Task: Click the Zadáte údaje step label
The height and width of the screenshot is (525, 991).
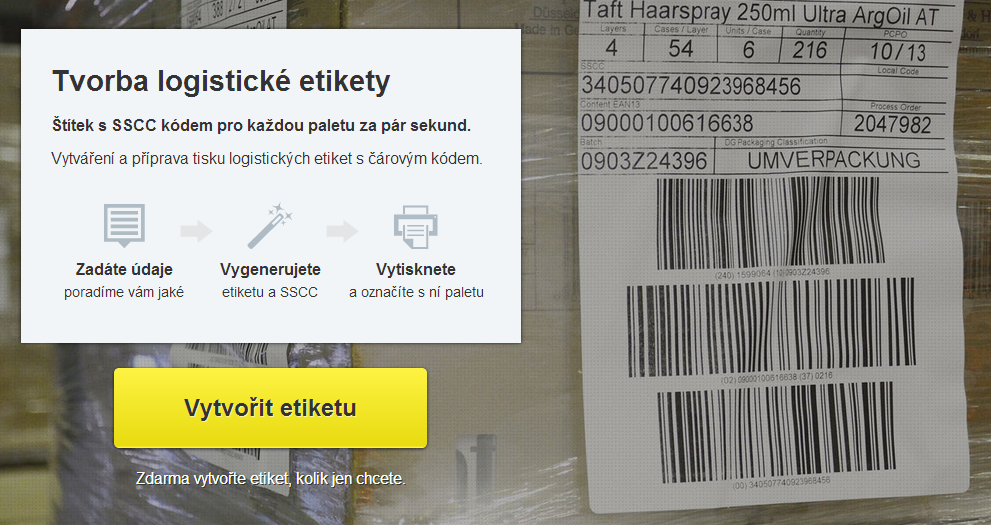Action: point(124,270)
